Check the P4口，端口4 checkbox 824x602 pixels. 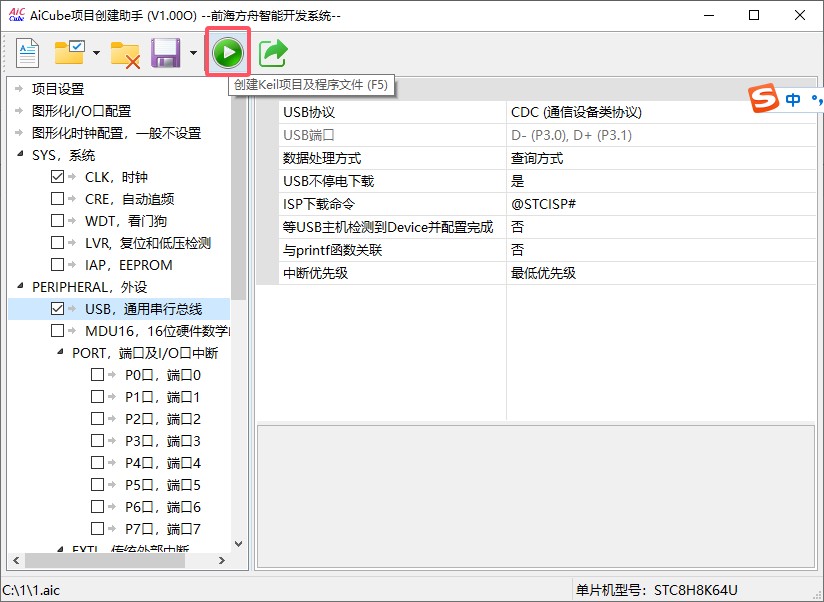pyautogui.click(x=97, y=462)
